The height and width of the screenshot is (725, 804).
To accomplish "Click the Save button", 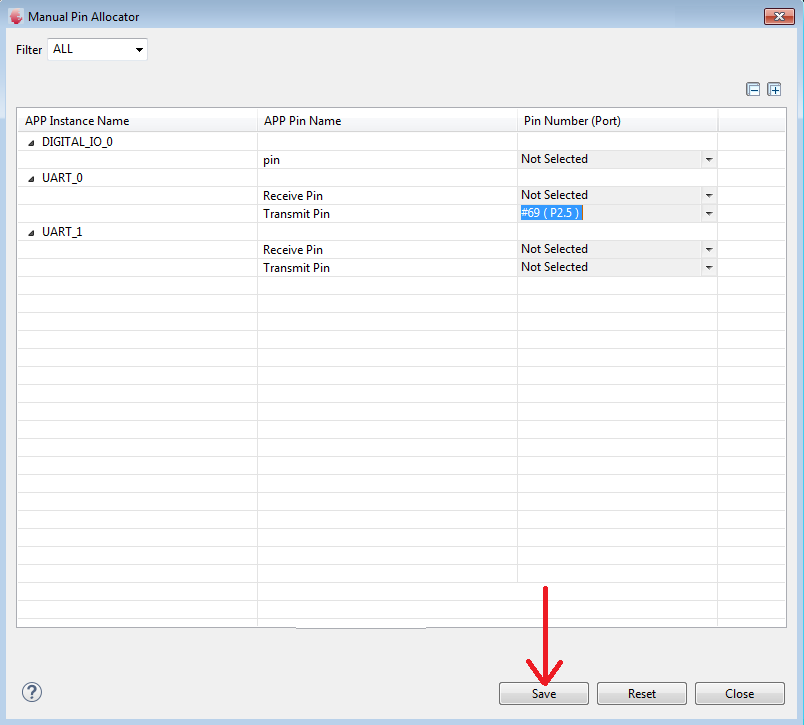I will (544, 694).
